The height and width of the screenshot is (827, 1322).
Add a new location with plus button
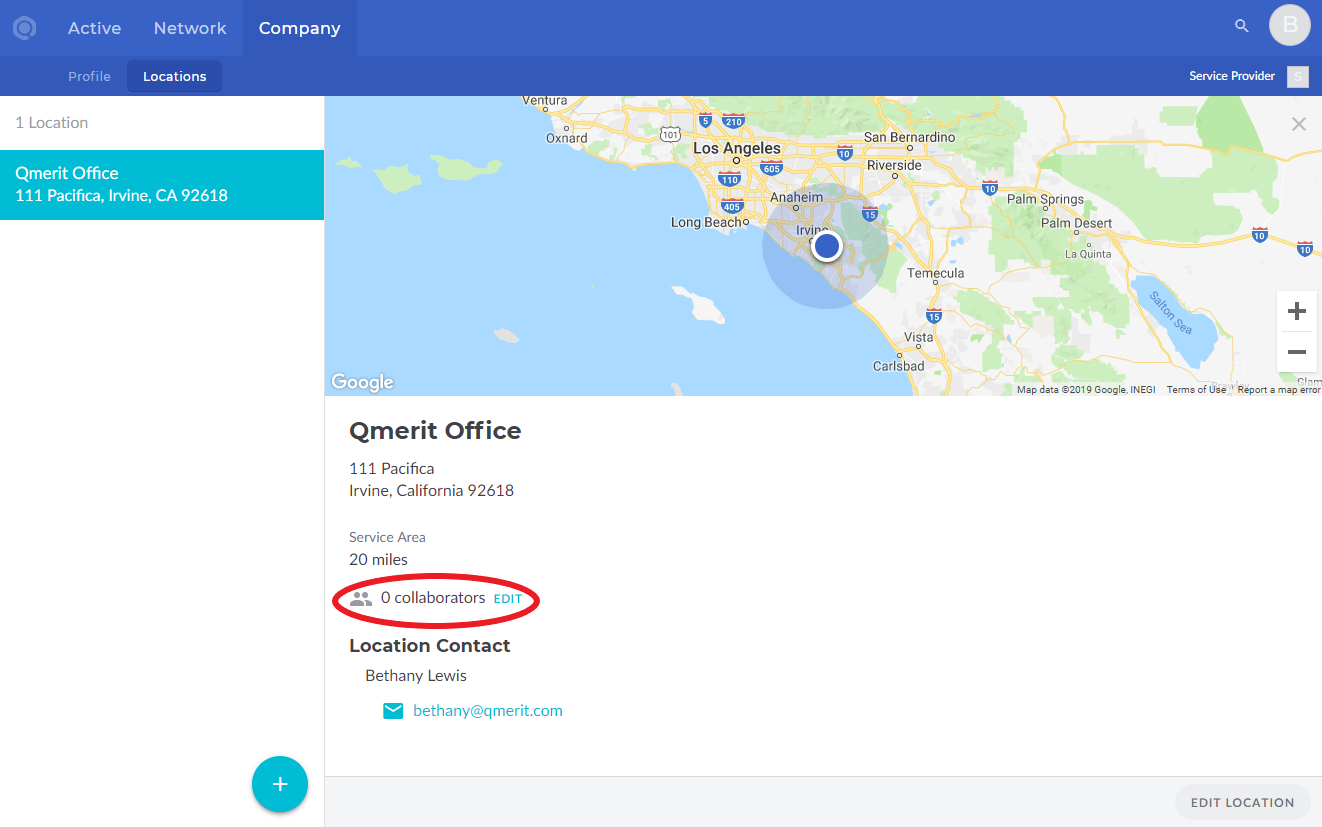click(x=280, y=784)
